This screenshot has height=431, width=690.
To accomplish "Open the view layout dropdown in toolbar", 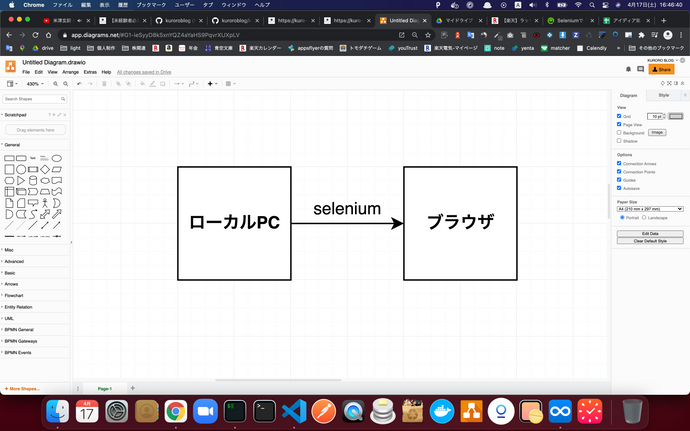I will pos(12,84).
